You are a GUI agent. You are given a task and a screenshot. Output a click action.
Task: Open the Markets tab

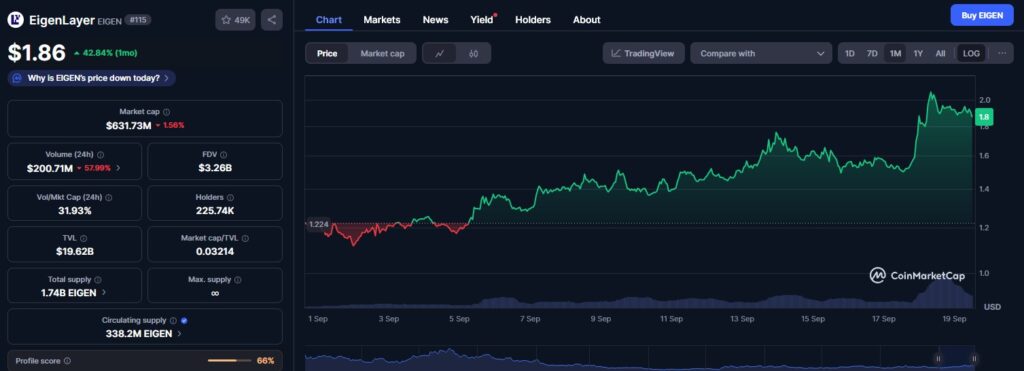382,20
